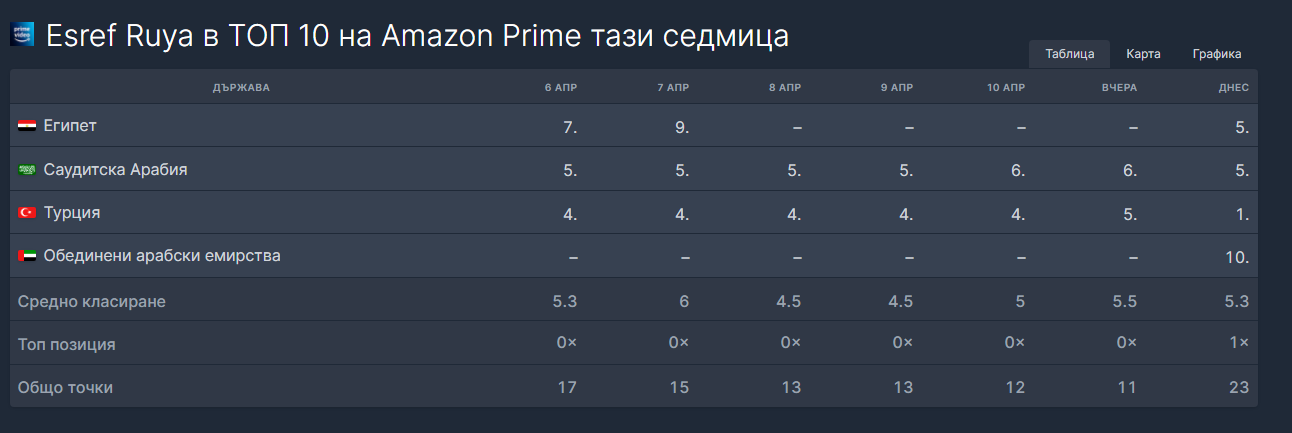Click Turkey's rank 1 under ДНЕС

click(x=1241, y=214)
